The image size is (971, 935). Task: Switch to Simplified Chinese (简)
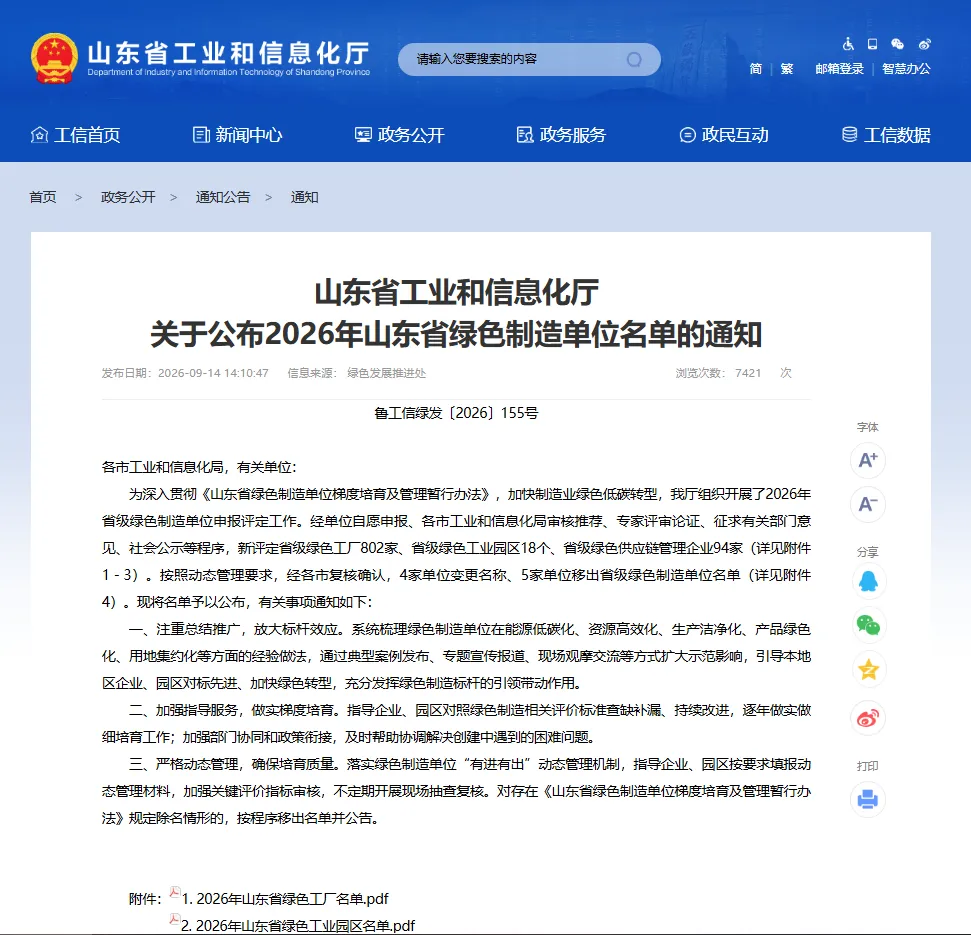[755, 69]
